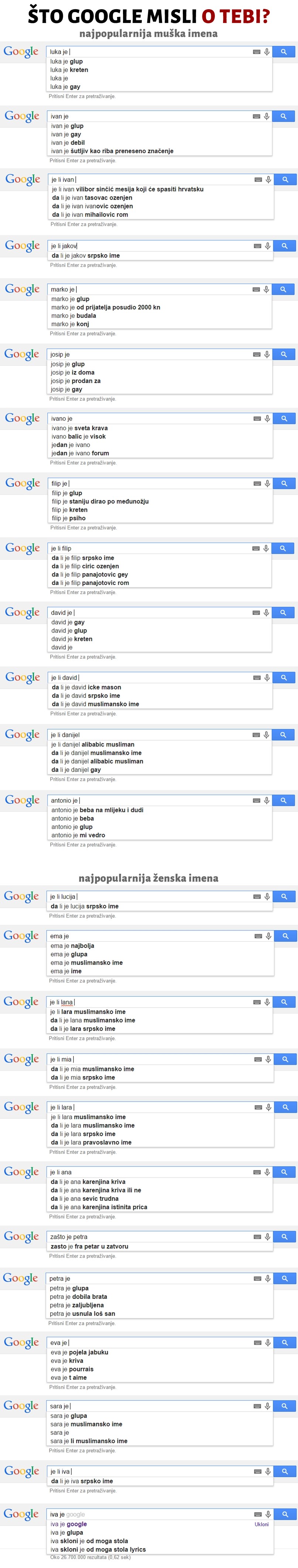Click the blue magnifier button next to "marko je"
The image size is (298, 1568).
pos(284,289)
